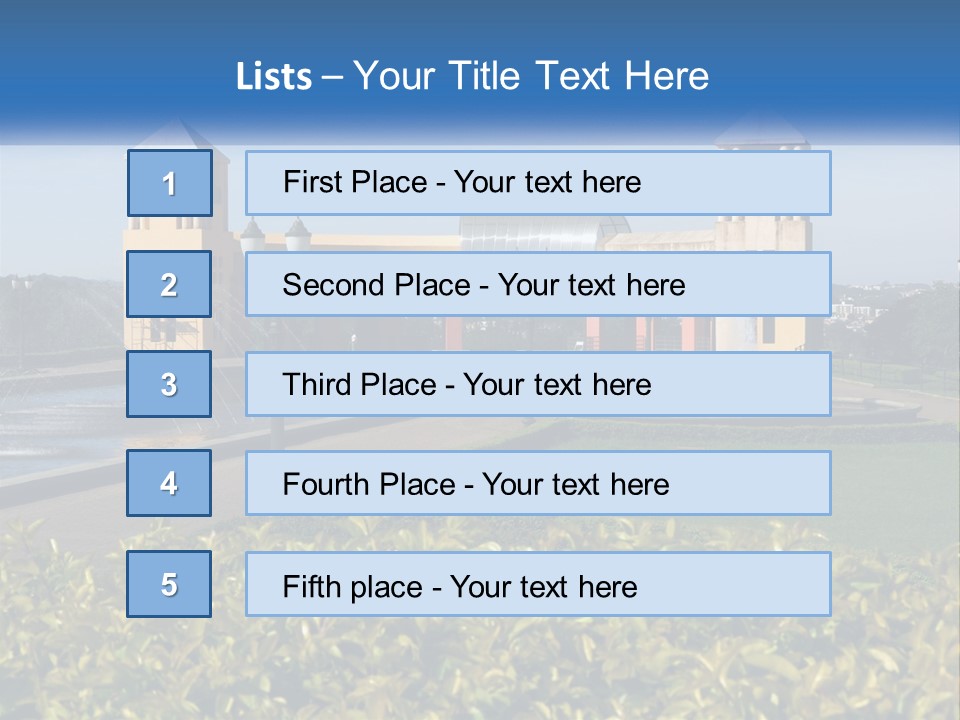The height and width of the screenshot is (720, 960).
Task: Select the "Your Title Text Here" title text
Action: tap(531, 76)
